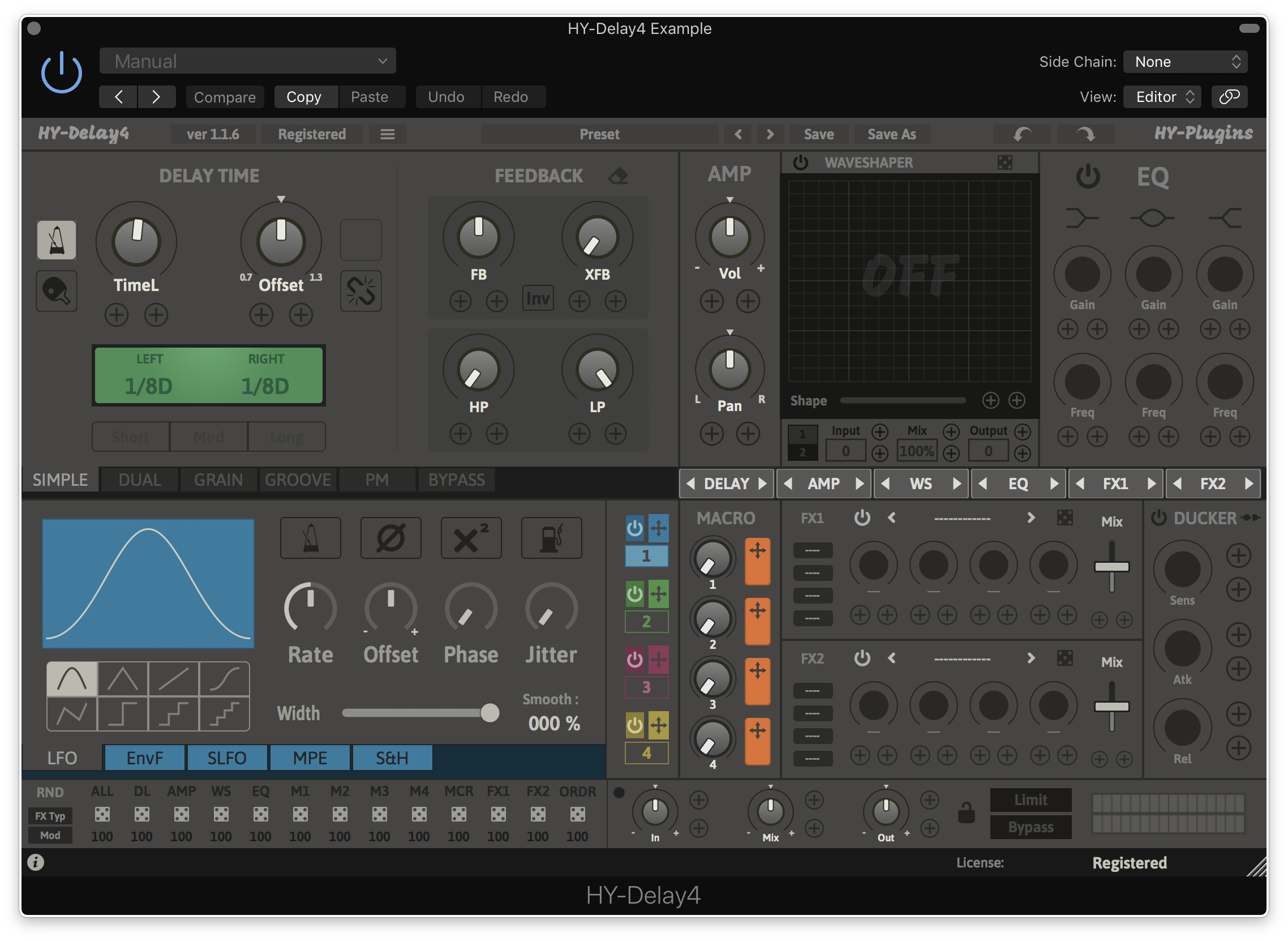
Task: Click the Save As button
Action: (x=892, y=134)
